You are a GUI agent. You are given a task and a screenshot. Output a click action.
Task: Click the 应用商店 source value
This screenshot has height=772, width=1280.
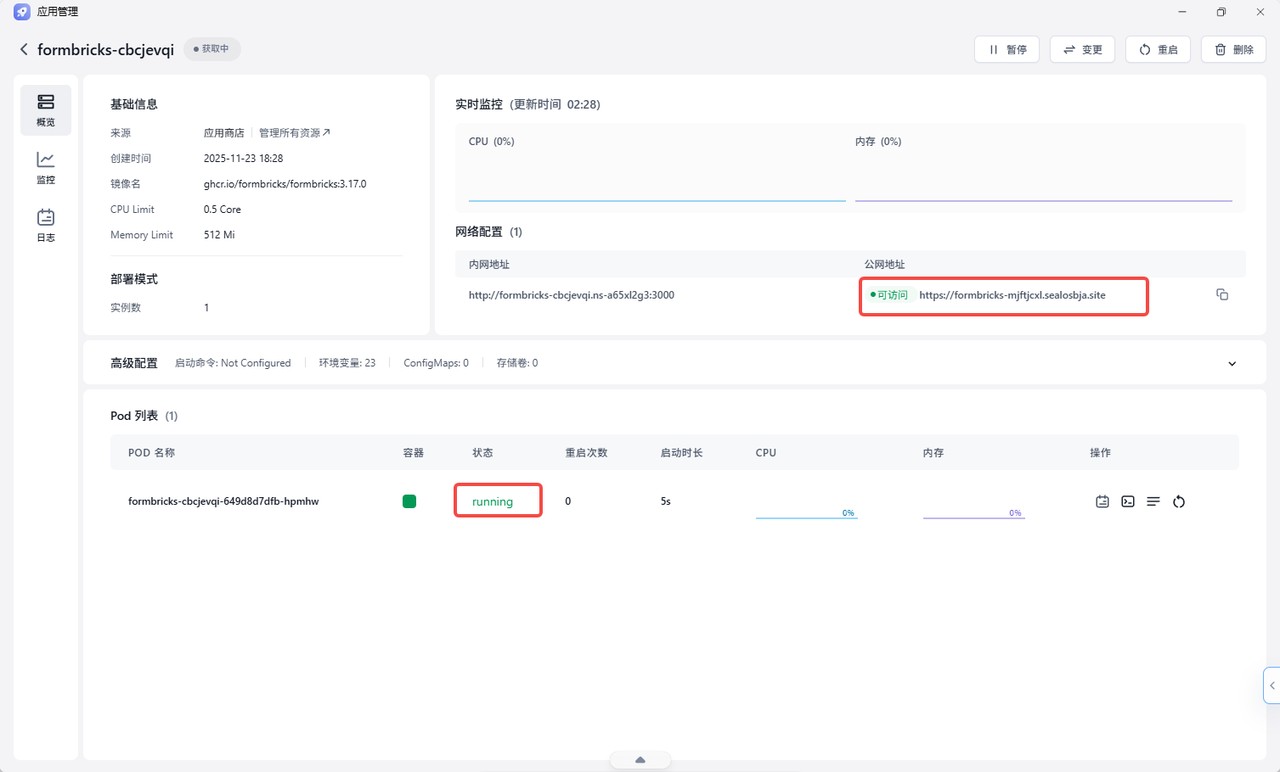[x=224, y=132]
